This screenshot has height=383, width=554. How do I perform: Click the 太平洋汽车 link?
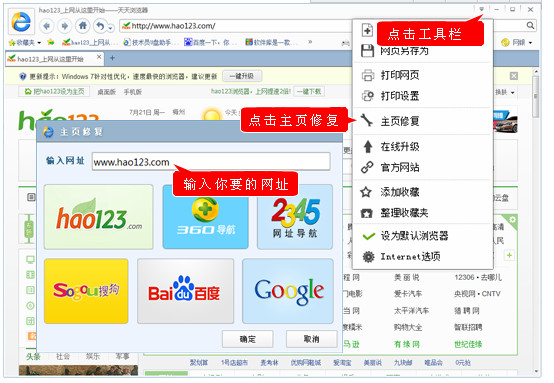pyautogui.click(x=411, y=311)
